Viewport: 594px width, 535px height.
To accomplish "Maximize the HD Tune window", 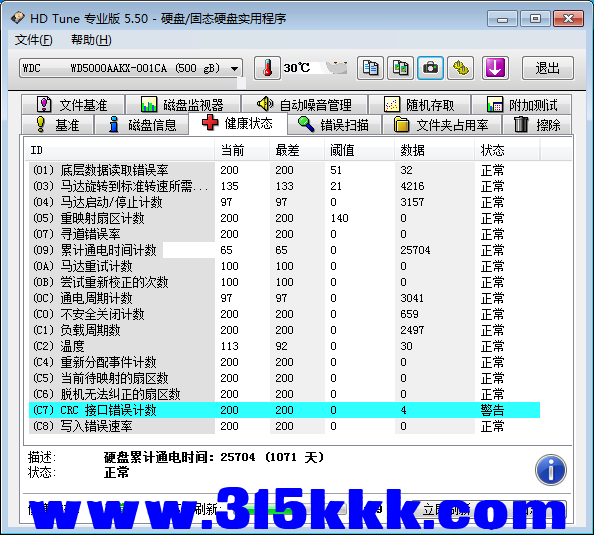I will 535,19.
